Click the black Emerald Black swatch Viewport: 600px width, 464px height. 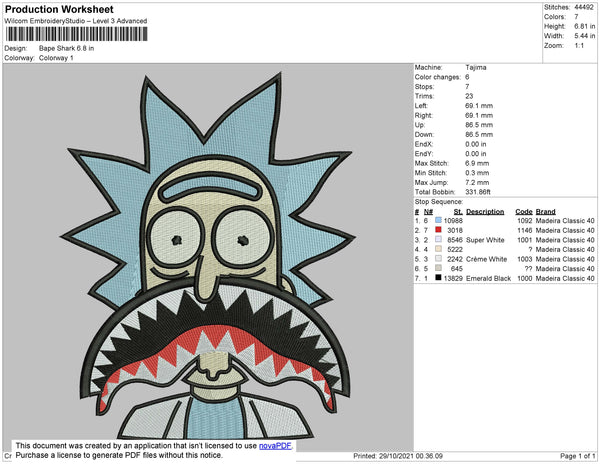[x=438, y=278]
